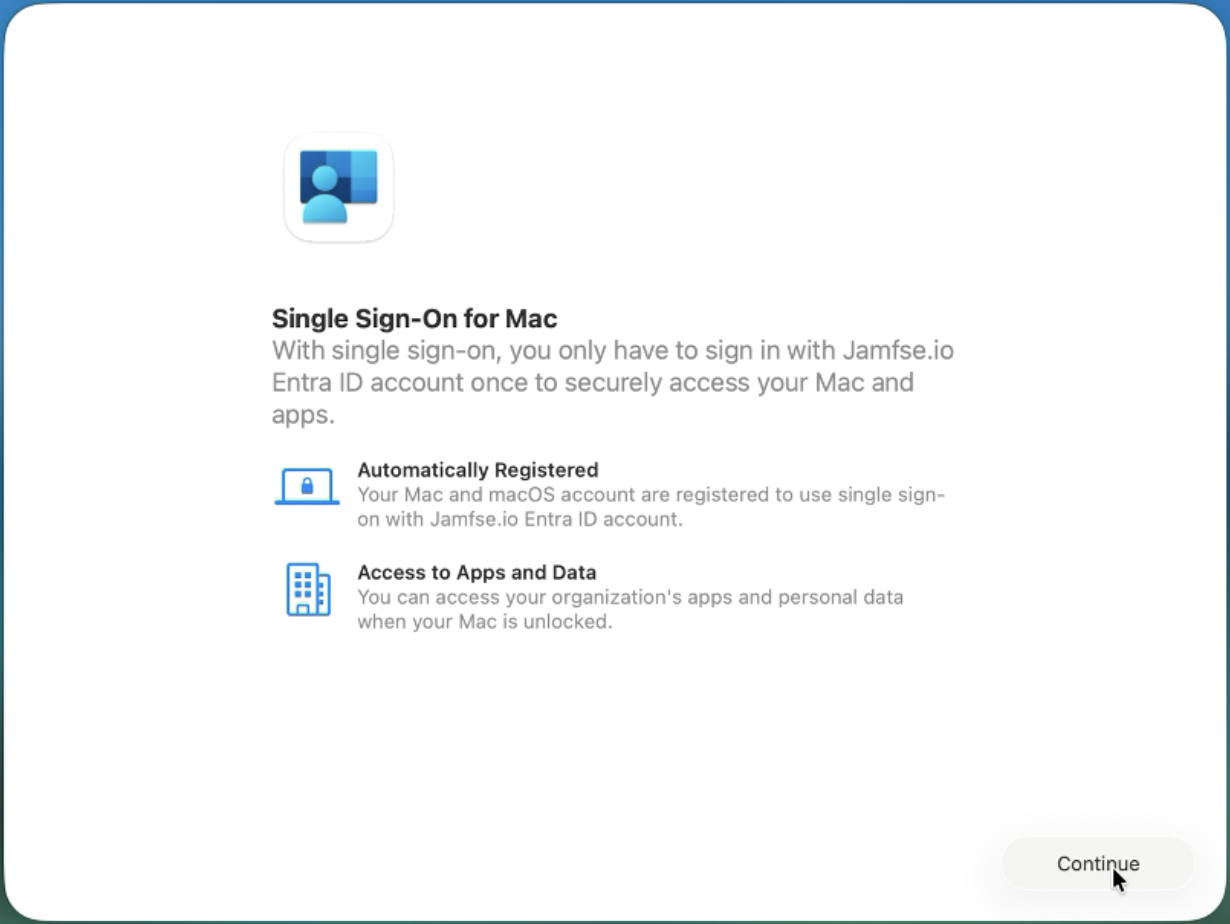The height and width of the screenshot is (924, 1230).
Task: Click the person silhouette in Company Portal icon
Action: tap(324, 197)
